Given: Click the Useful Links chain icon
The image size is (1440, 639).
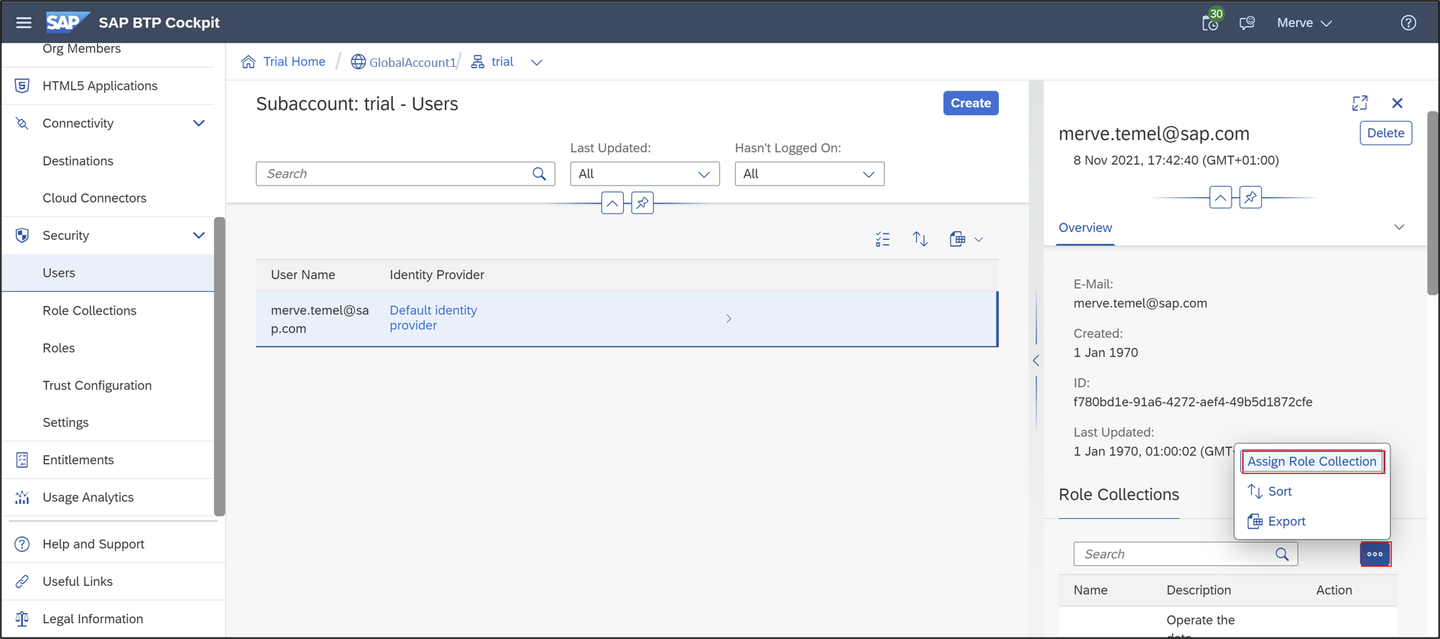Looking at the screenshot, I should point(22,581).
